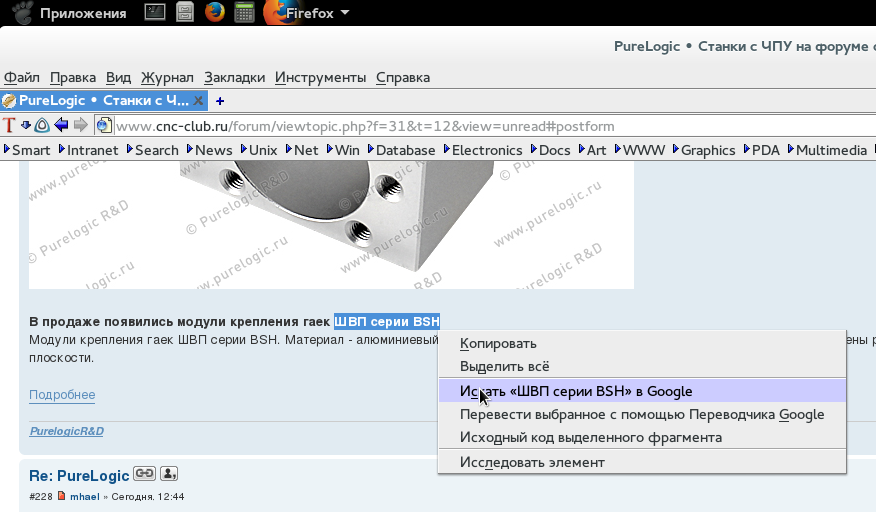Open the PurelogicR&D signature link
The image size is (876, 512).
[x=66, y=431]
